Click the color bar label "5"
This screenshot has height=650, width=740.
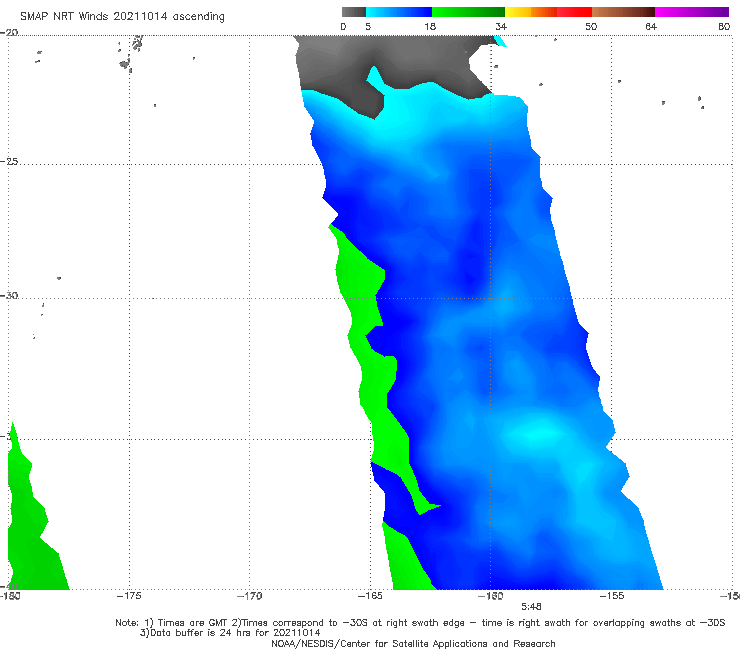368,26
